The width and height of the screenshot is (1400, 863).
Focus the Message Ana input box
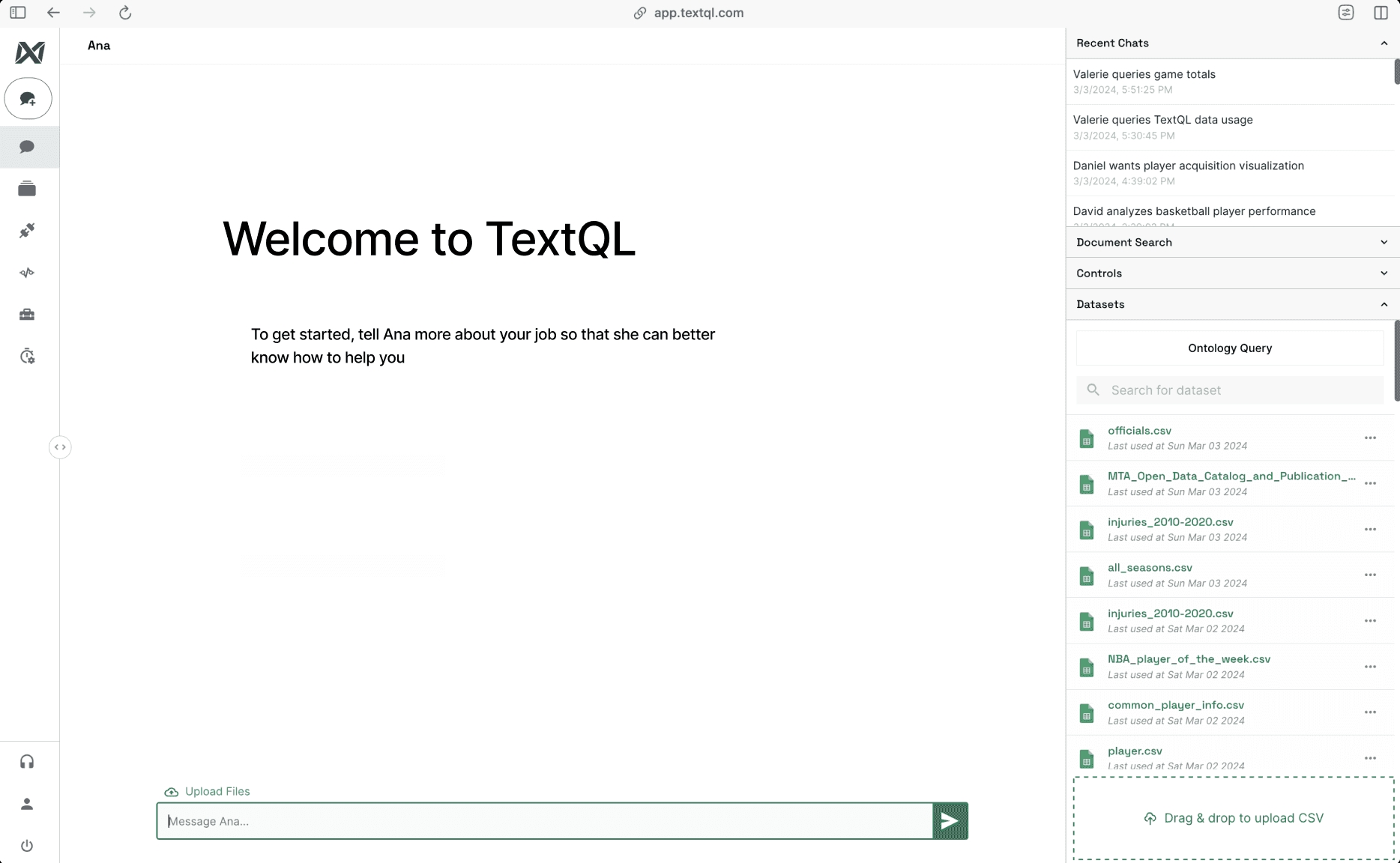(545, 821)
